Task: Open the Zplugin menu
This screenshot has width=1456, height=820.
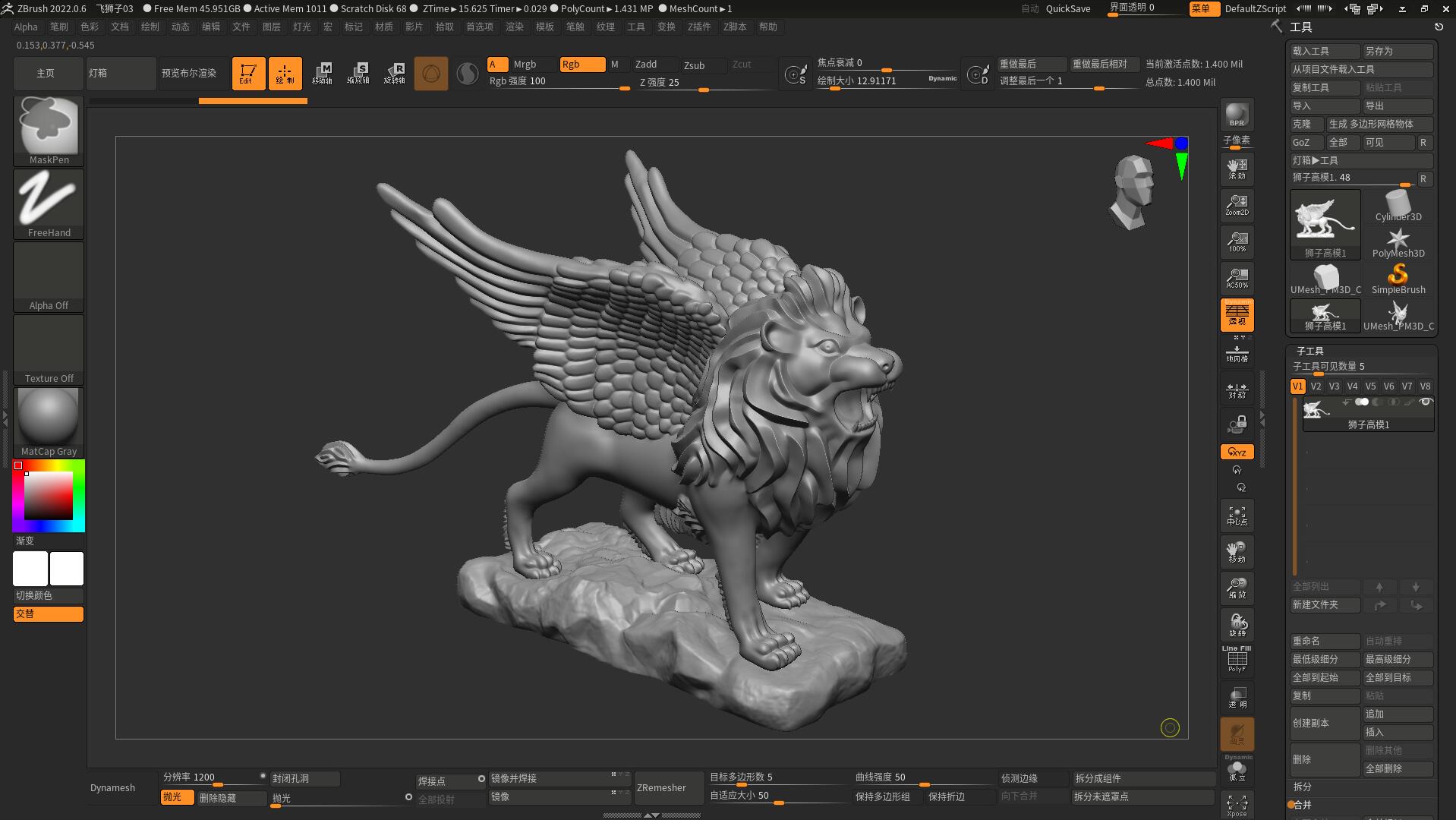Action: point(699,27)
